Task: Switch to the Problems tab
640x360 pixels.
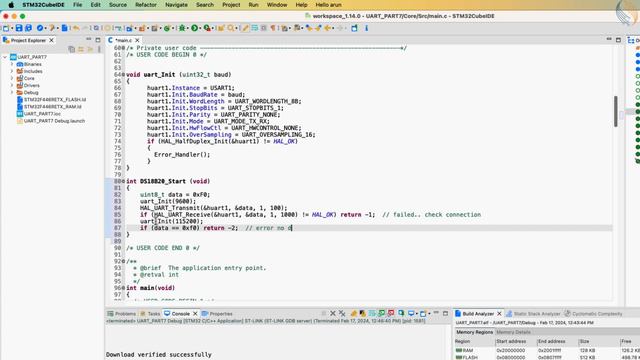Action: tap(121, 313)
